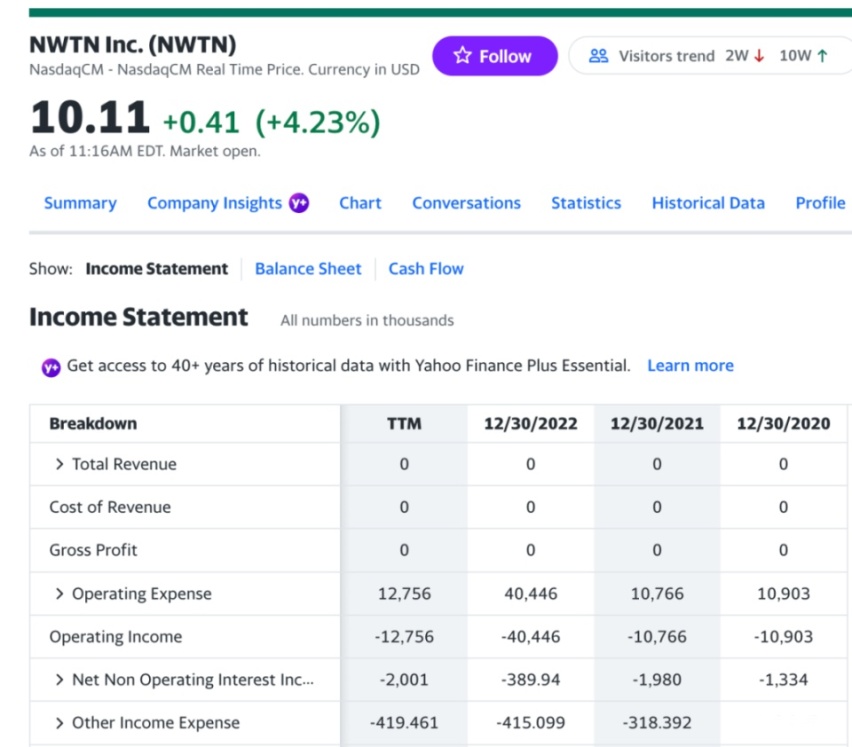Click the +0.41 price change
The image size is (852, 747).
pyautogui.click(x=201, y=122)
